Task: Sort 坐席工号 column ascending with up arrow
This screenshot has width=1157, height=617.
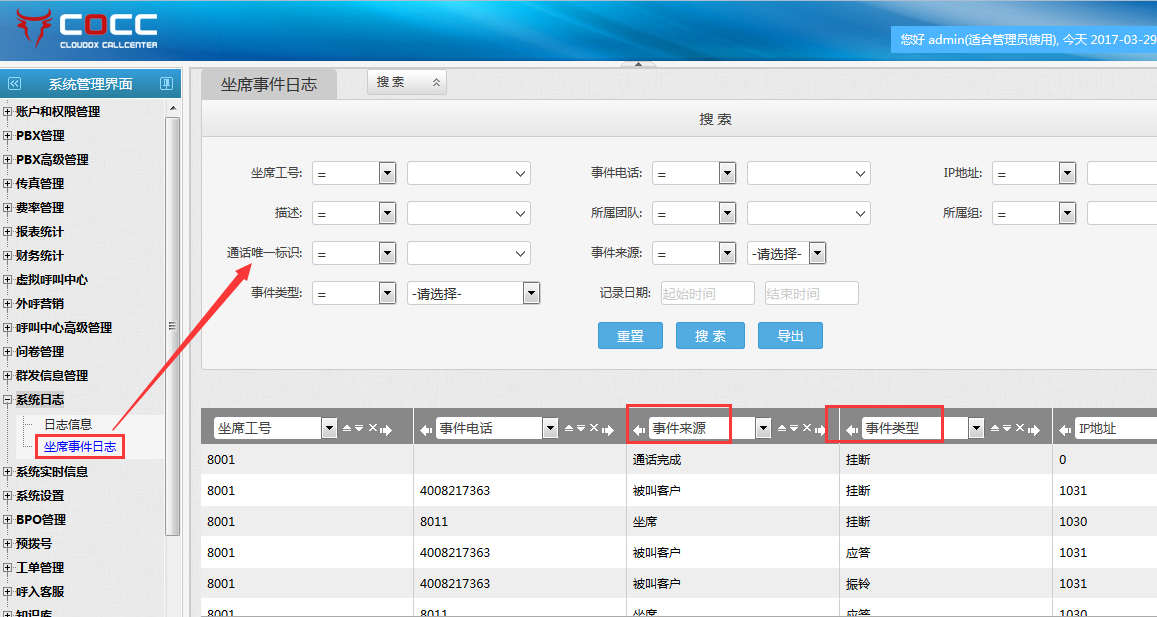Action: pos(347,428)
